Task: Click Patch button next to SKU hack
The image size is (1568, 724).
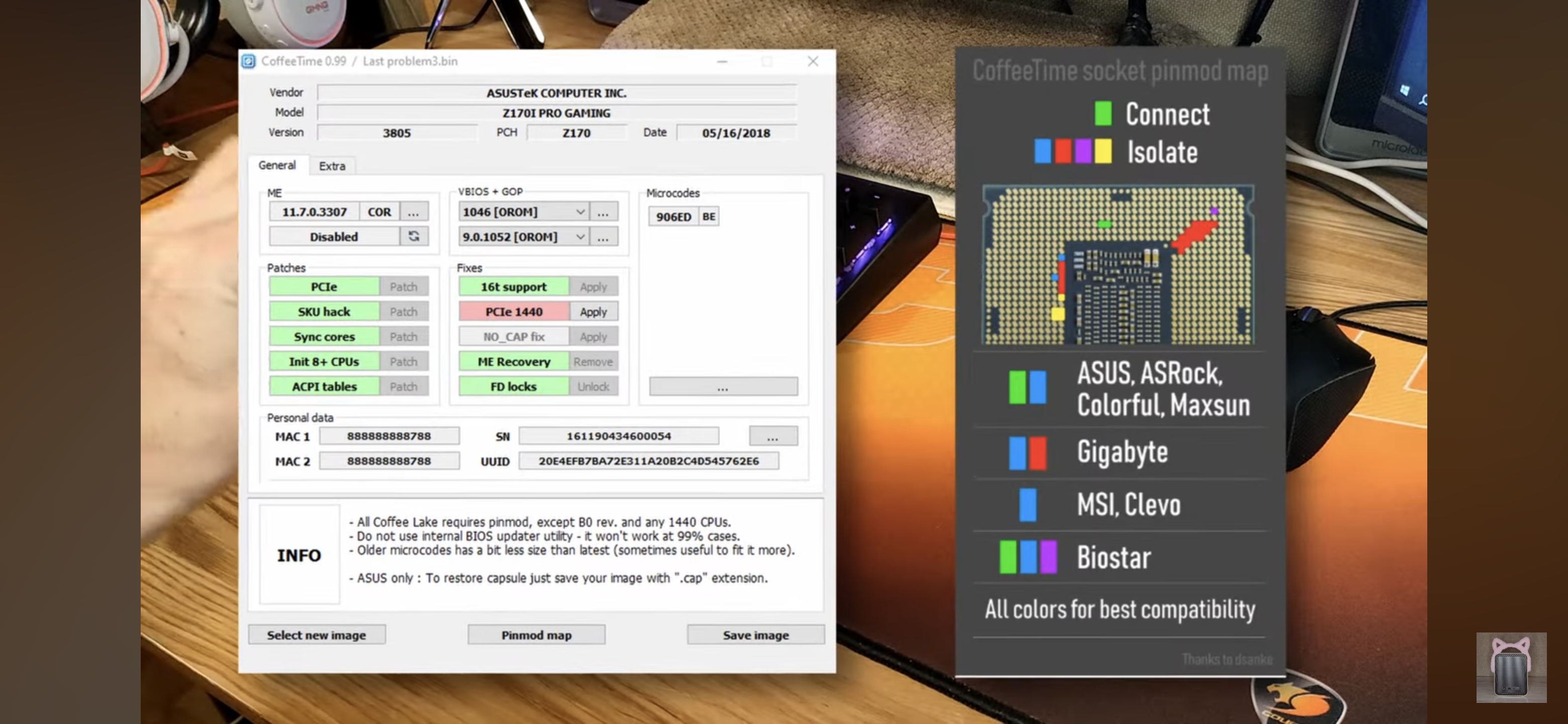Action: (x=404, y=311)
